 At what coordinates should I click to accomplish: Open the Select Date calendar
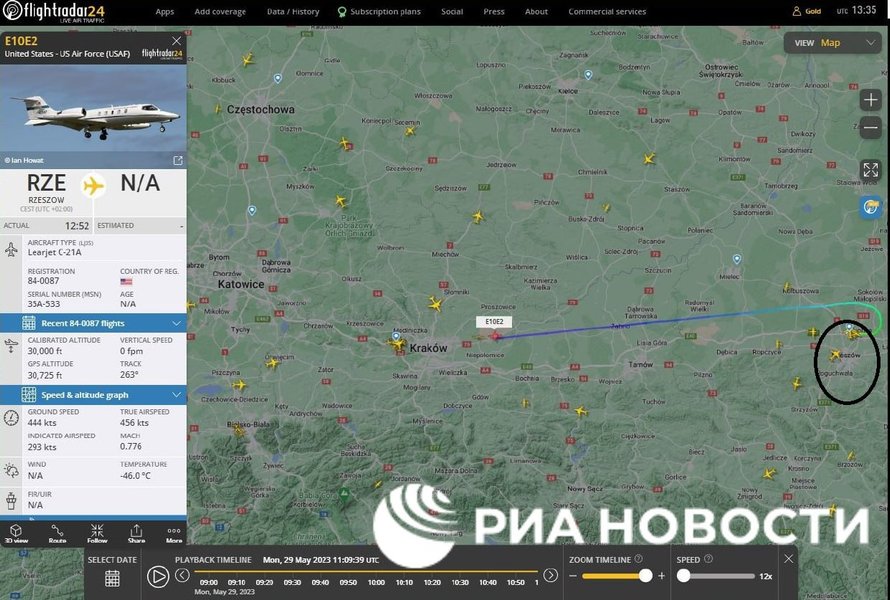[x=112, y=577]
